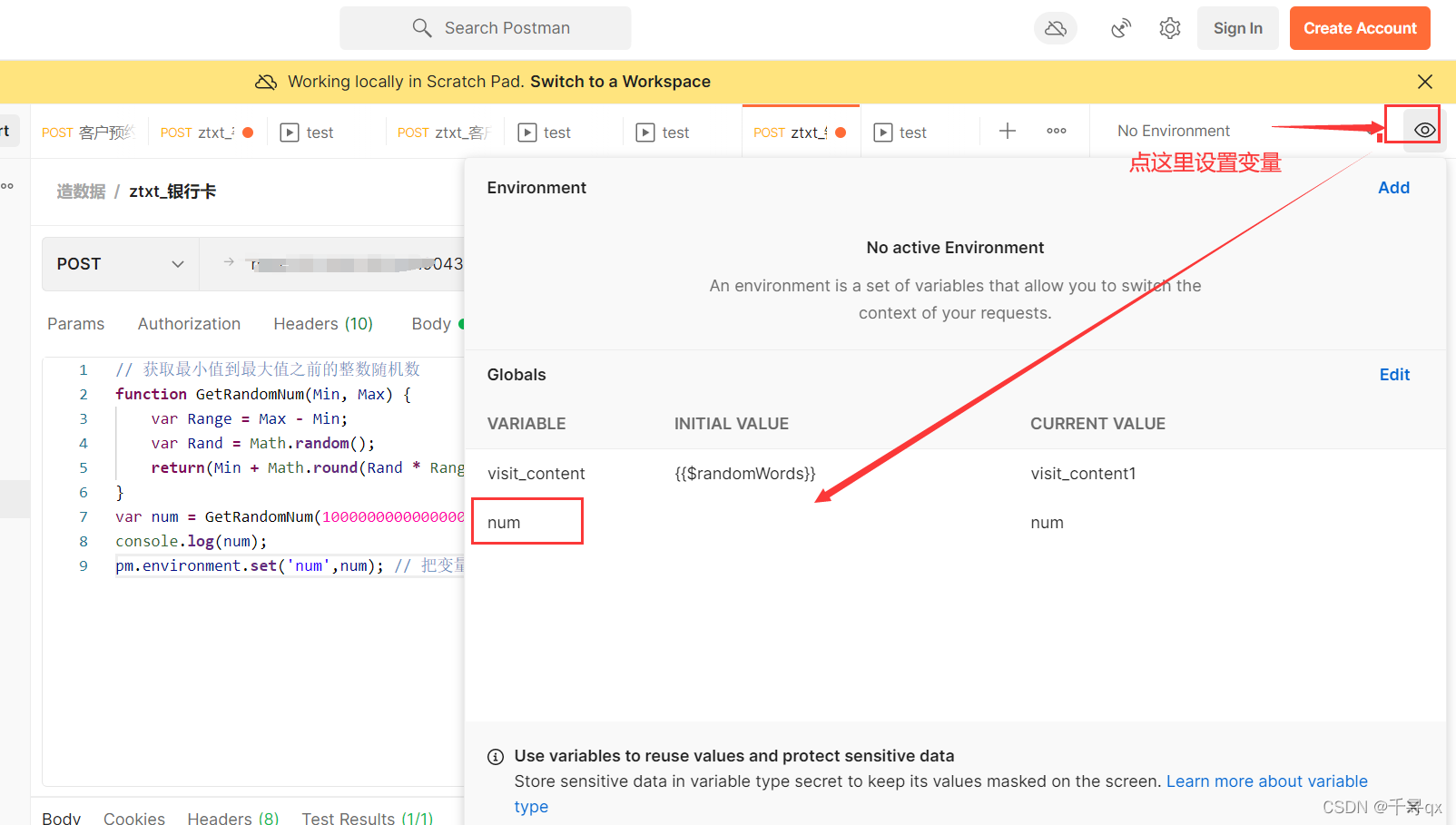Switch to the POST 客户预 tab
Viewport: 1456px width, 825px height.
88,133
